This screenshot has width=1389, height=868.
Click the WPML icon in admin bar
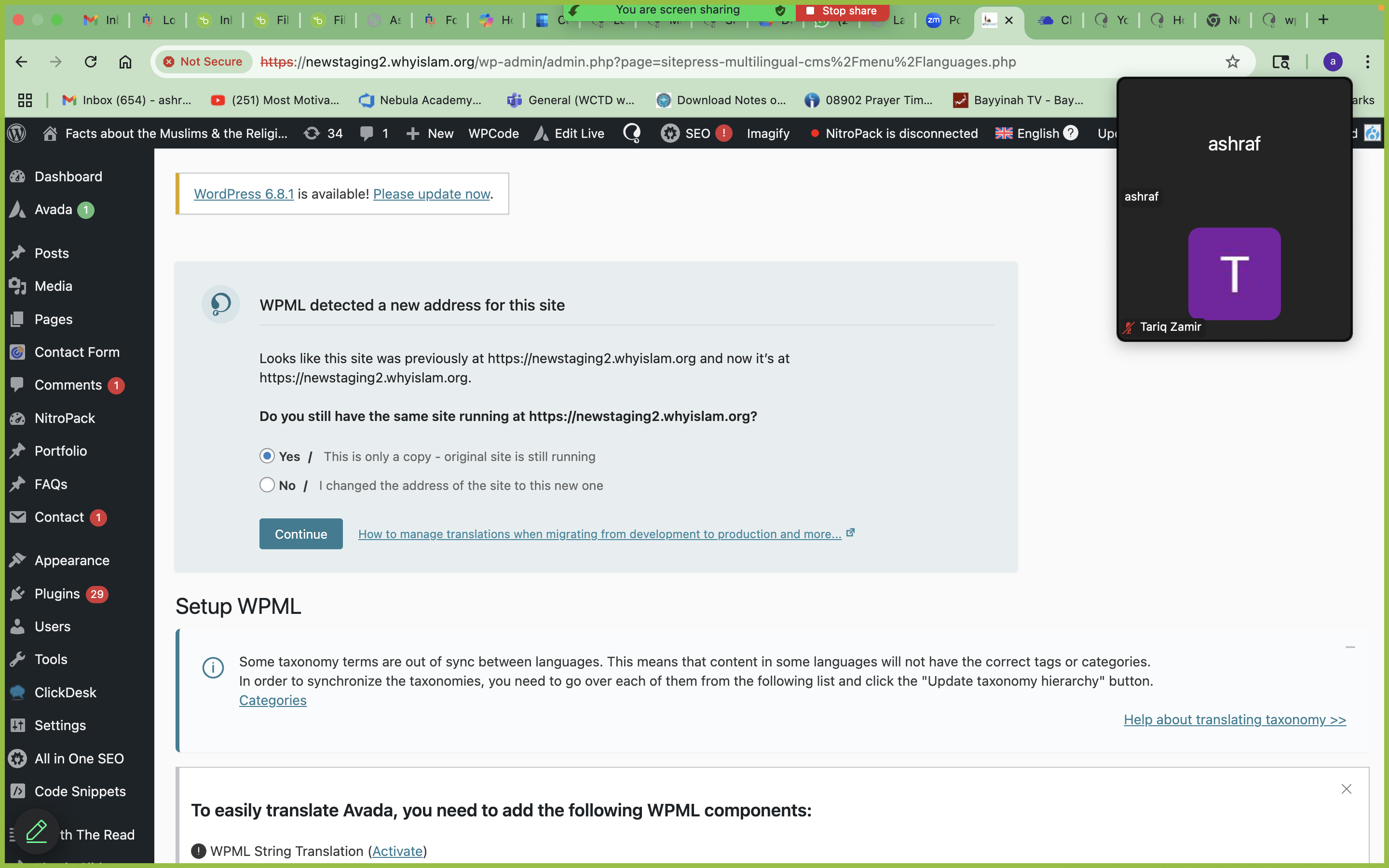coord(632,134)
